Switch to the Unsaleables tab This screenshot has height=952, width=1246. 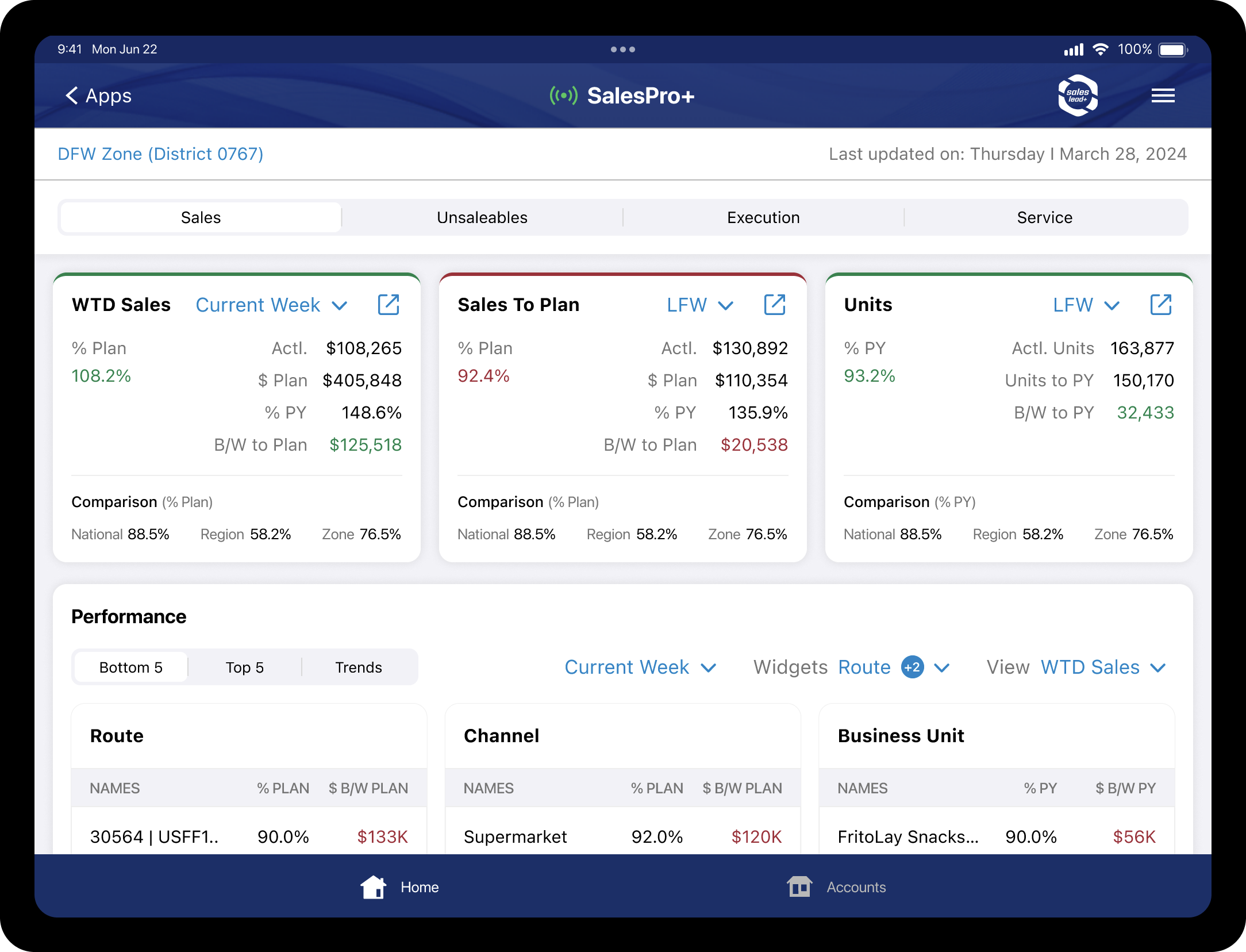482,217
